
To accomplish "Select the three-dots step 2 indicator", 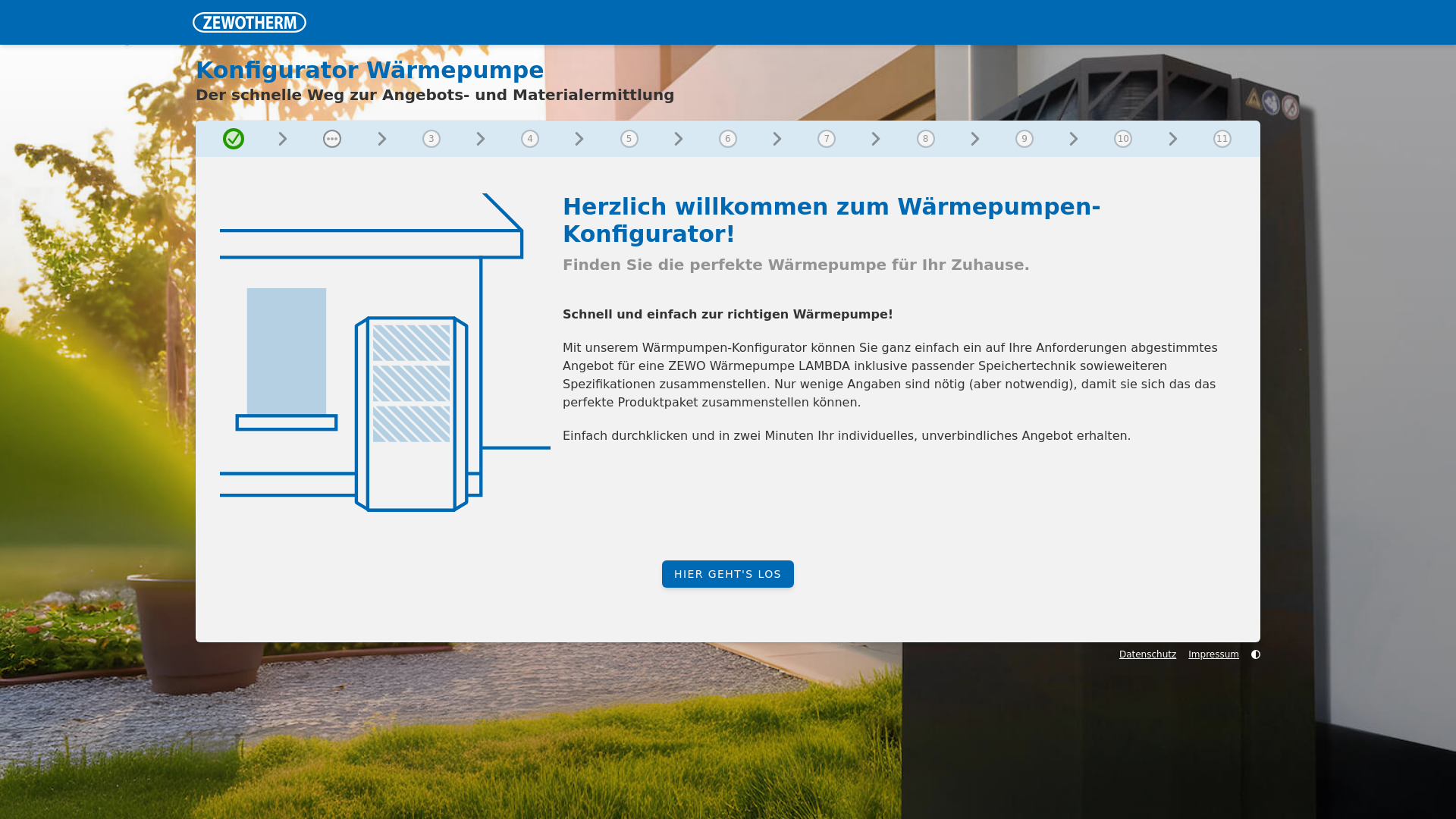I will click(332, 139).
